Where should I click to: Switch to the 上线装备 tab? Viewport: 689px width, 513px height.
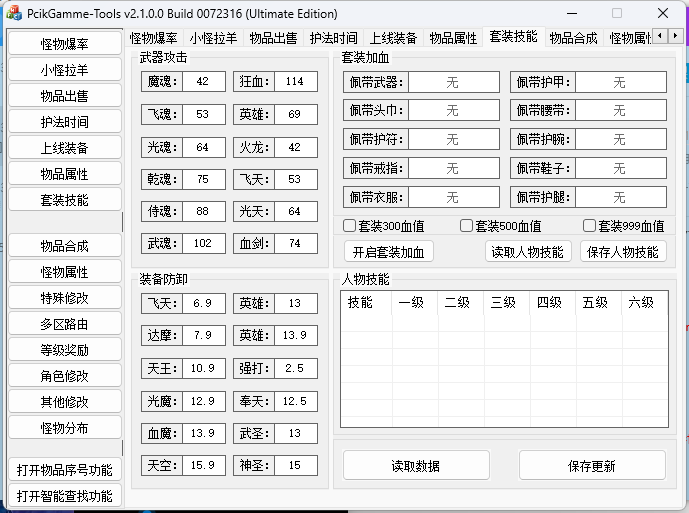tap(393, 38)
